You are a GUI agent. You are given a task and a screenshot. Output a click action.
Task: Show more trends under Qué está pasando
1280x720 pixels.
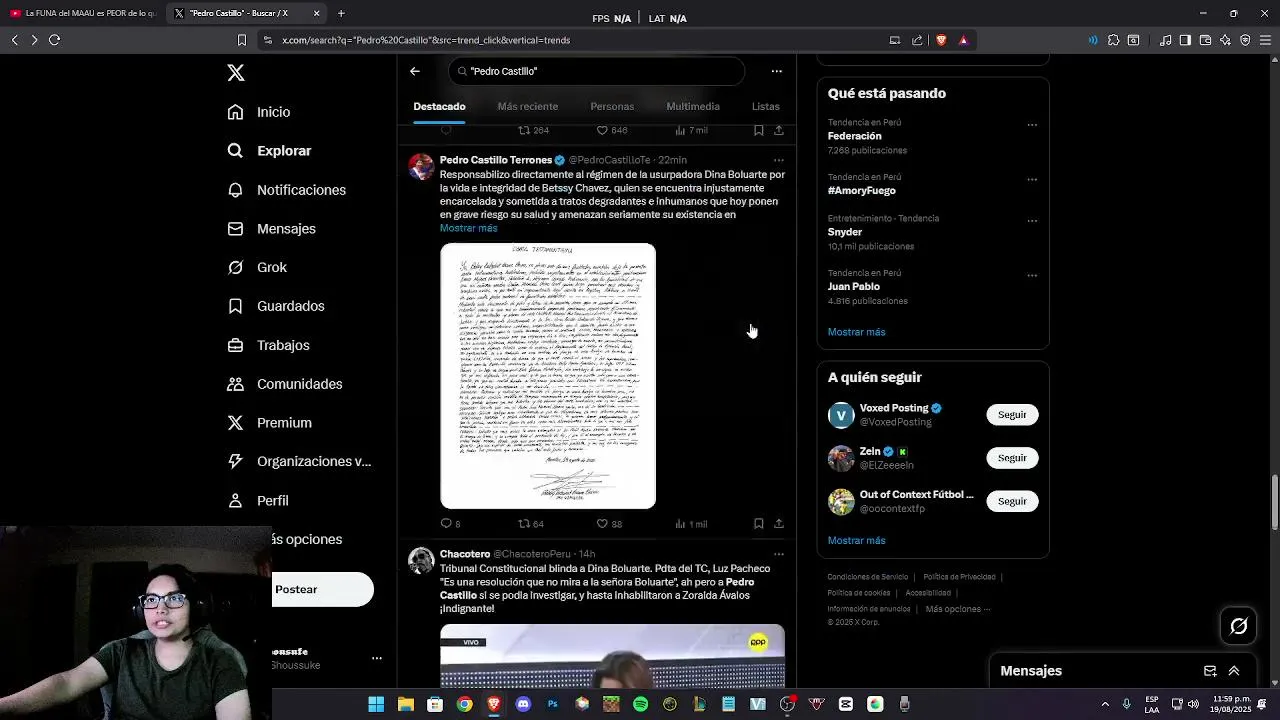(856, 332)
